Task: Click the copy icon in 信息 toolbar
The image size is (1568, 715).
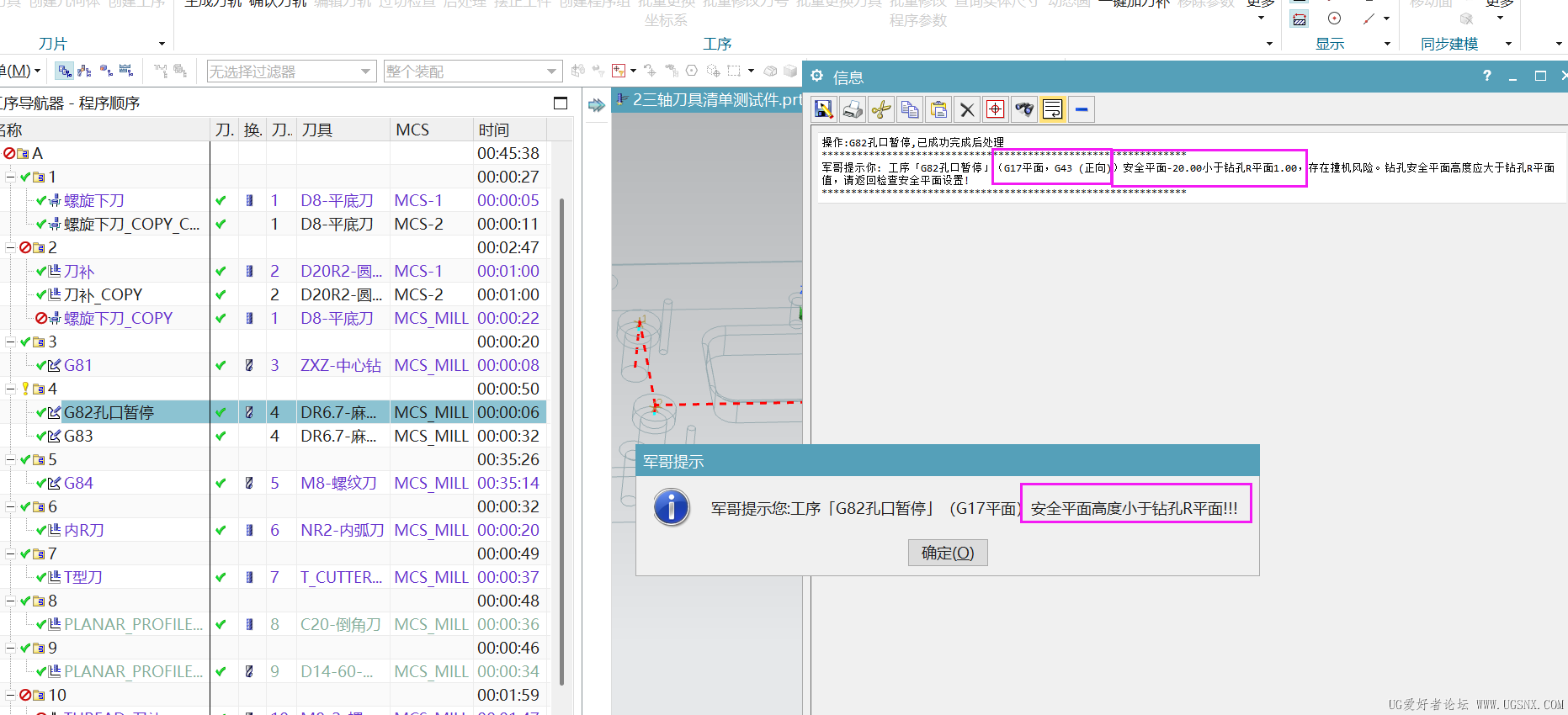Action: pos(910,109)
